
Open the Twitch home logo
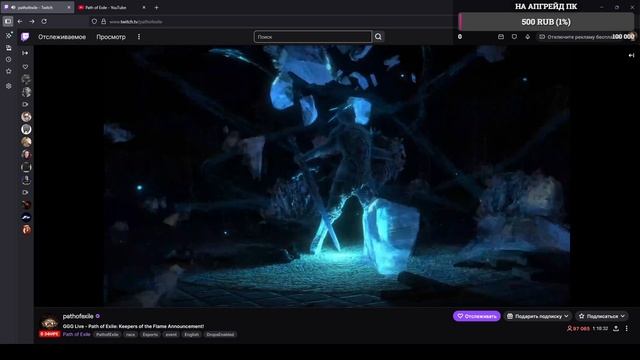pos(25,37)
